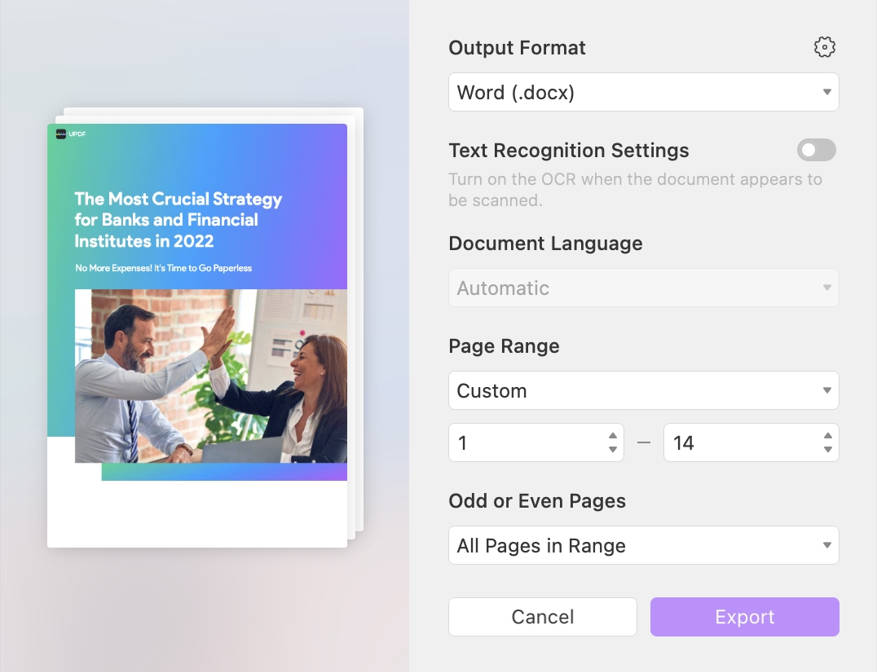
Task: Click the Export button
Action: click(744, 616)
